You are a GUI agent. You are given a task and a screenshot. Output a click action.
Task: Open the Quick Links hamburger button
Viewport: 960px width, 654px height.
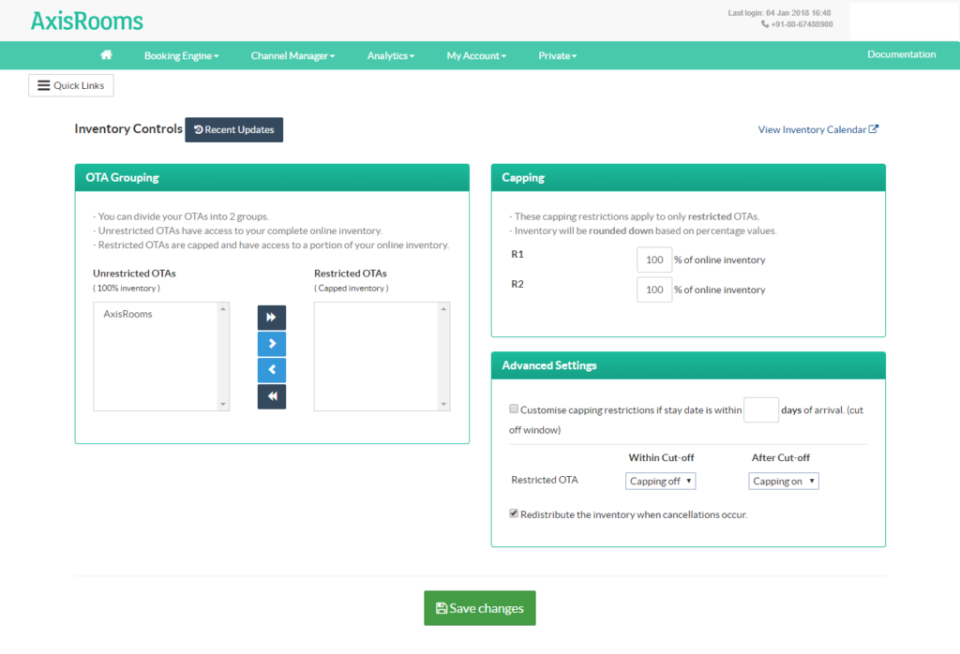71,86
